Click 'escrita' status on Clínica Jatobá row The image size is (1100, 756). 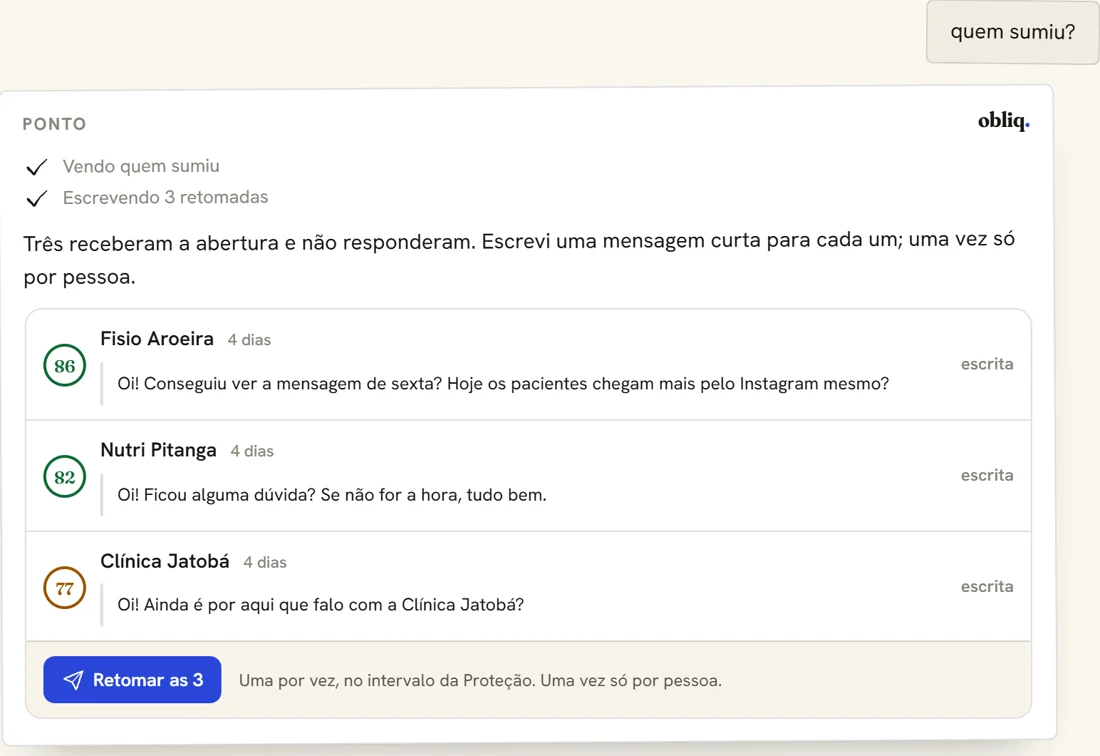(x=986, y=586)
